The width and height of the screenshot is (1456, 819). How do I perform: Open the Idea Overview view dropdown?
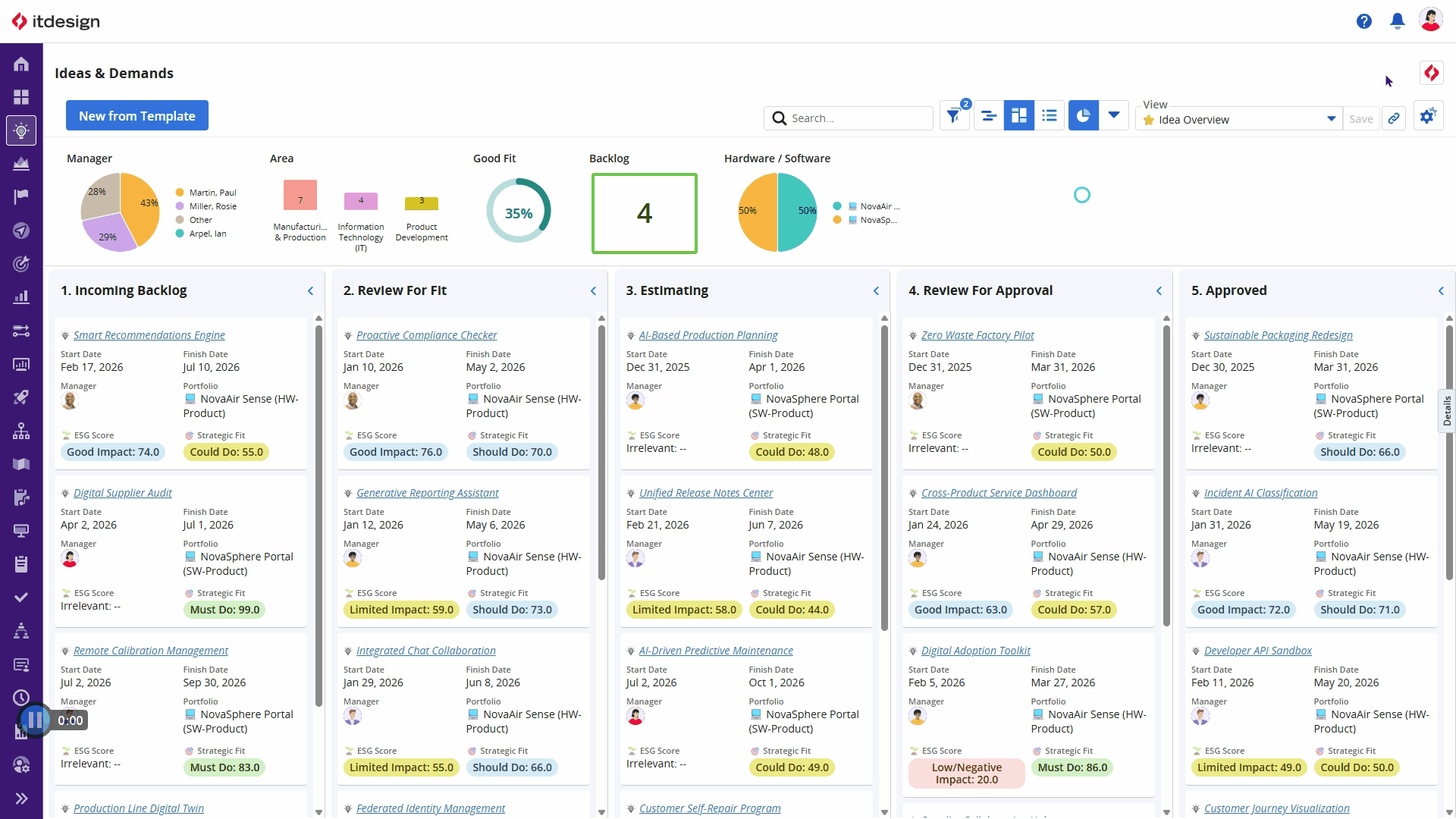[x=1239, y=119]
